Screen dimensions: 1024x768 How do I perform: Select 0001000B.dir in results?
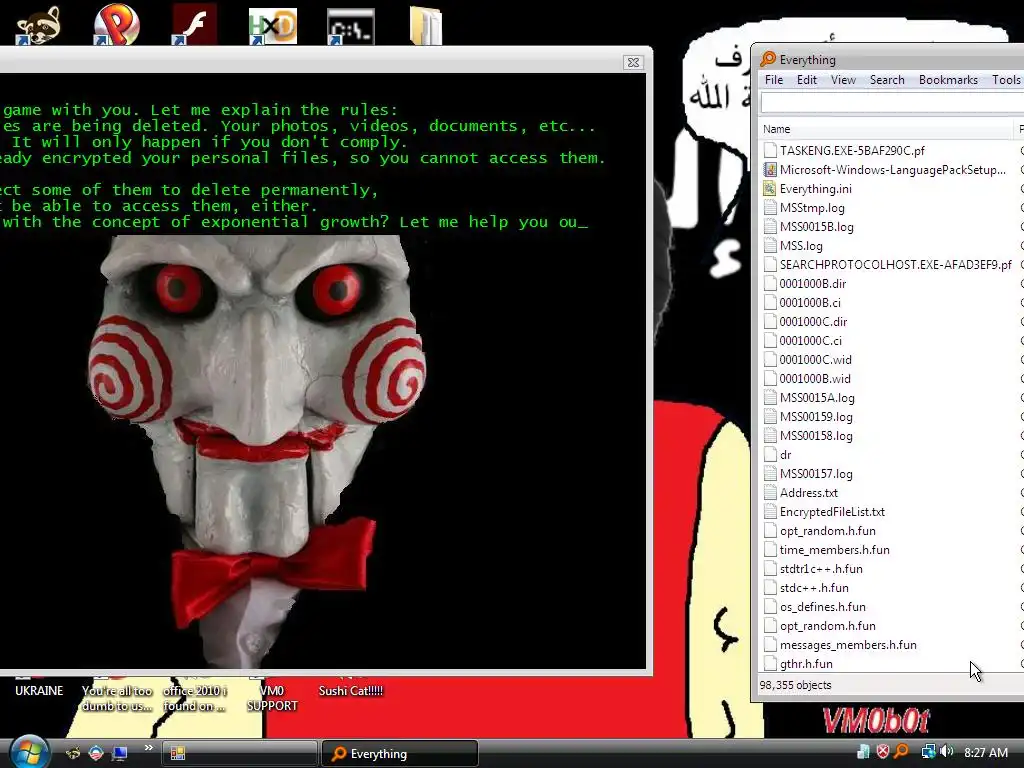coord(812,283)
